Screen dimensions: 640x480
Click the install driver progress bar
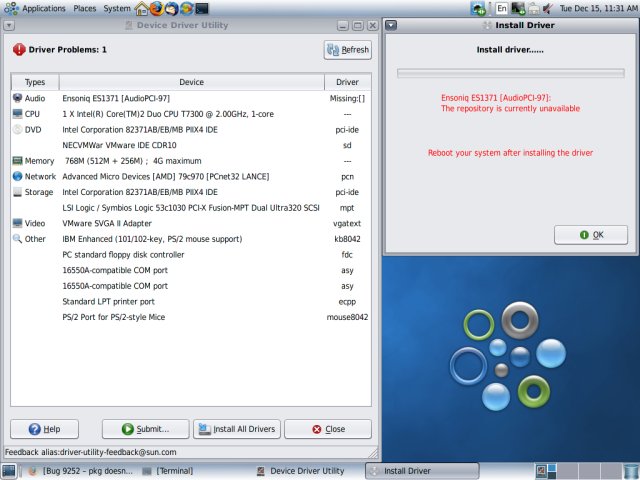click(x=510, y=72)
